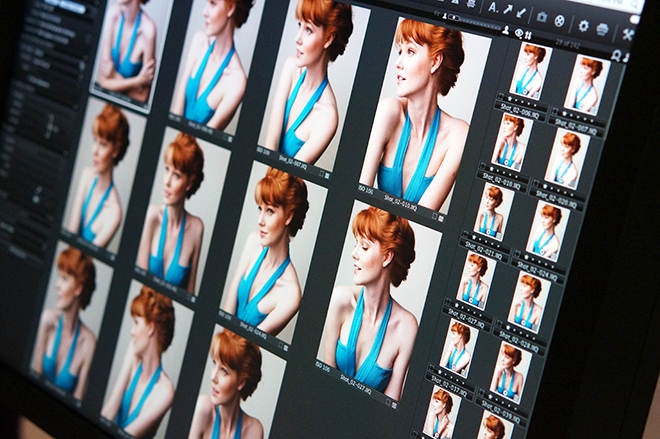Click corner icon beside viewer label Shot_02-024.IIQ
660x439 pixels.
click(x=286, y=348)
